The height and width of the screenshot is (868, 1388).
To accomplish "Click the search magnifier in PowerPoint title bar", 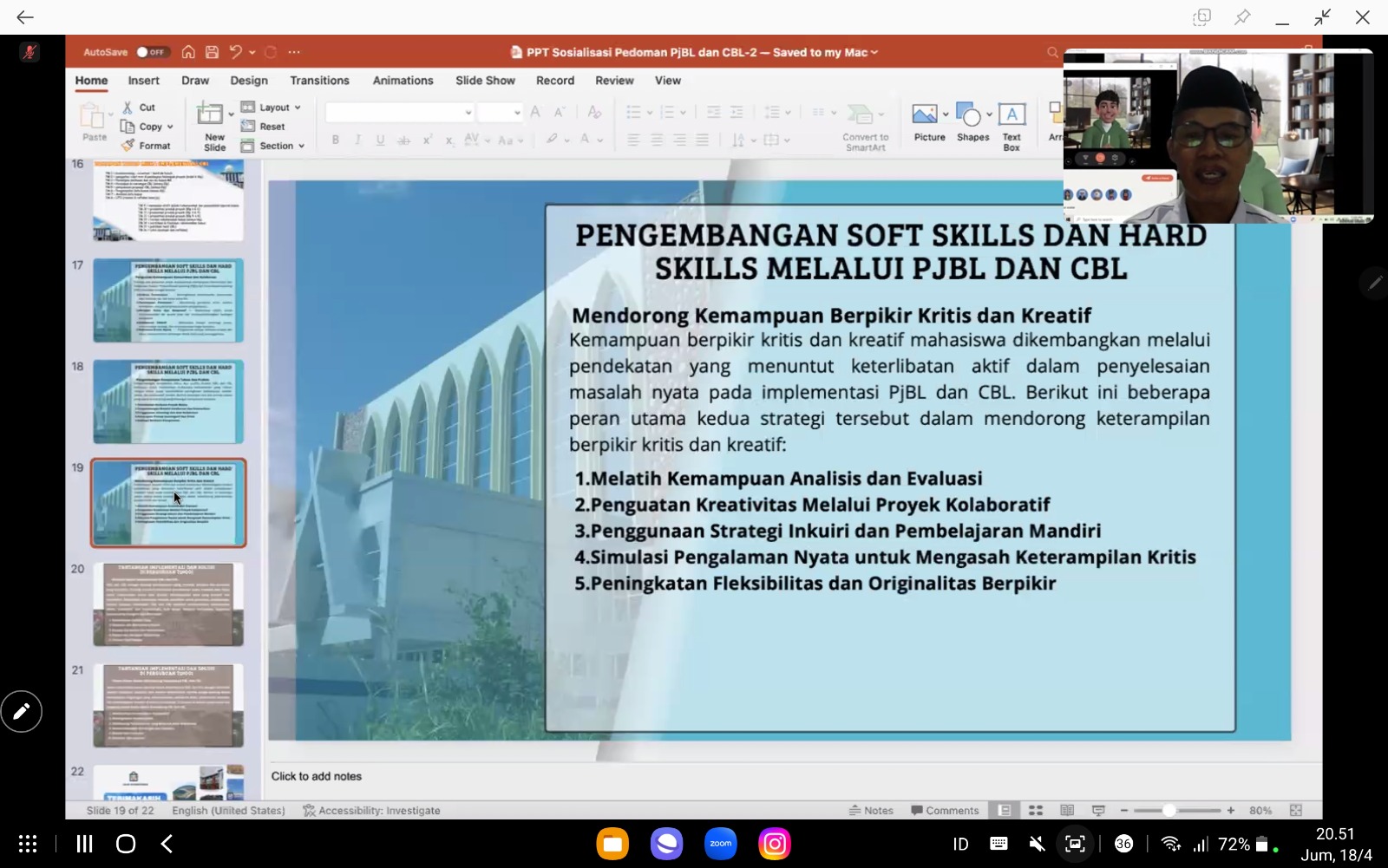I will click(x=1052, y=52).
